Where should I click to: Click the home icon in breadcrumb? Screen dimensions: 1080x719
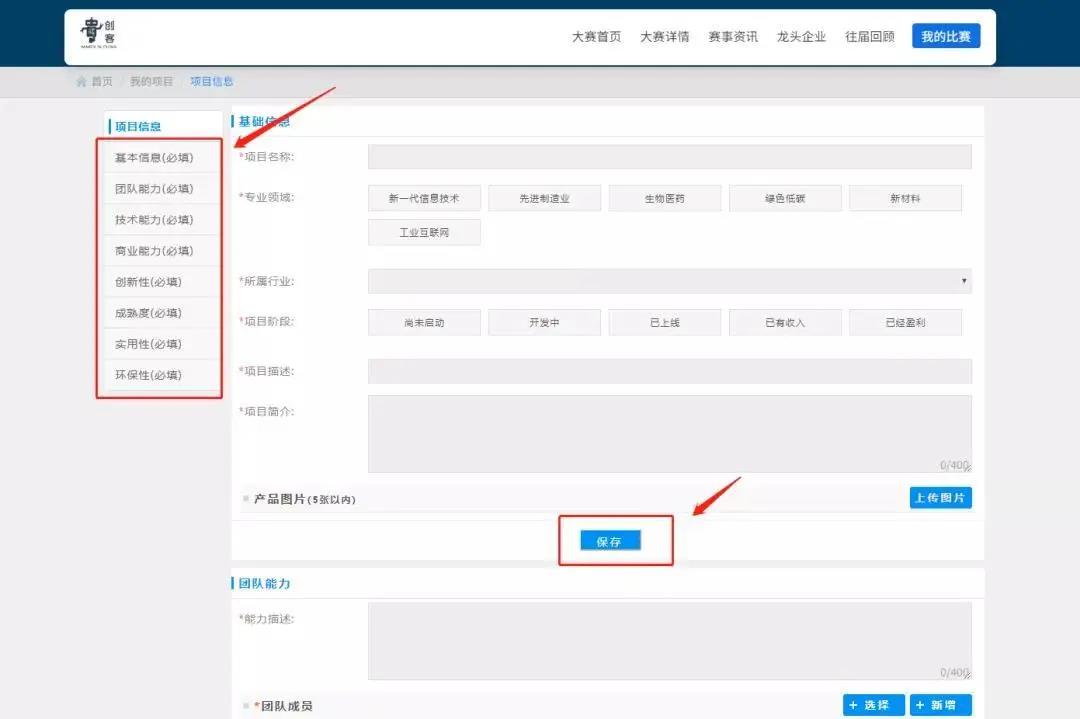coord(81,81)
